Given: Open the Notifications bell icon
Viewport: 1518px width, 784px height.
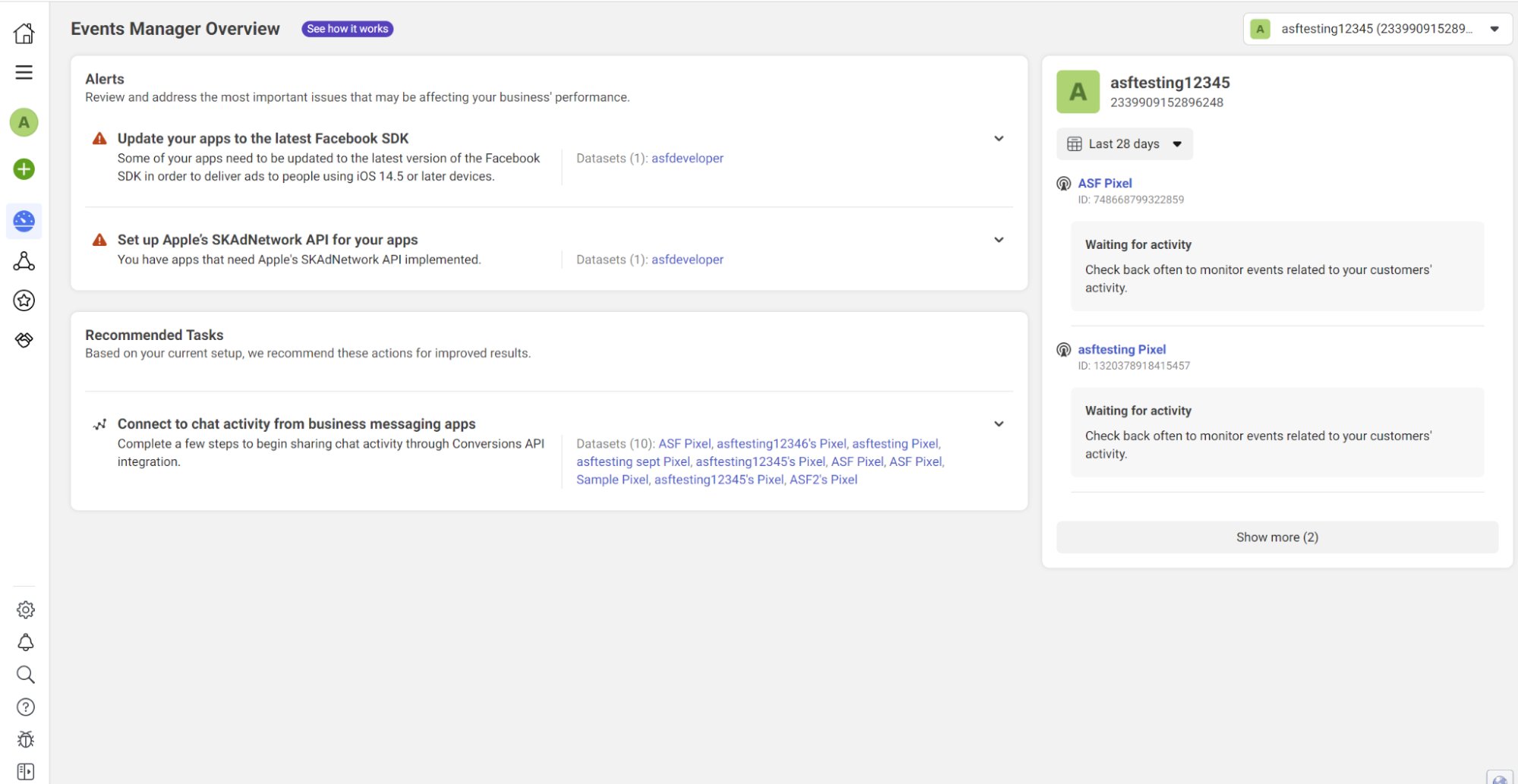Looking at the screenshot, I should coord(26,642).
